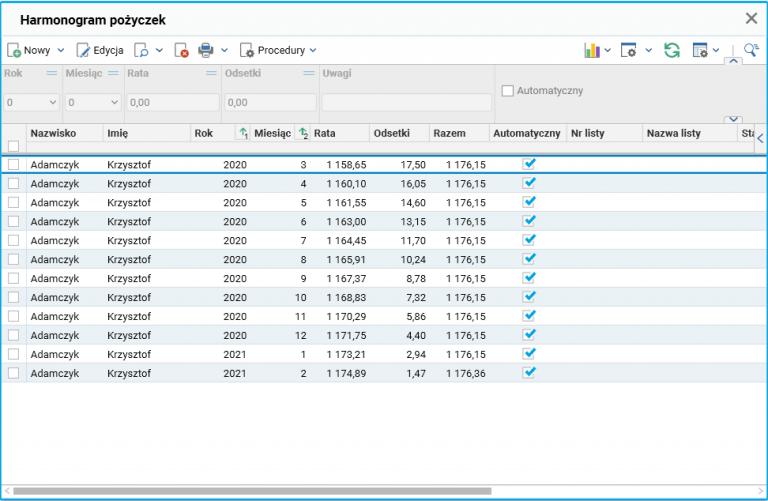Toggle Automatyczny checkmark in row with Rata 1 173,21
The height and width of the screenshot is (501, 768).
528,354
